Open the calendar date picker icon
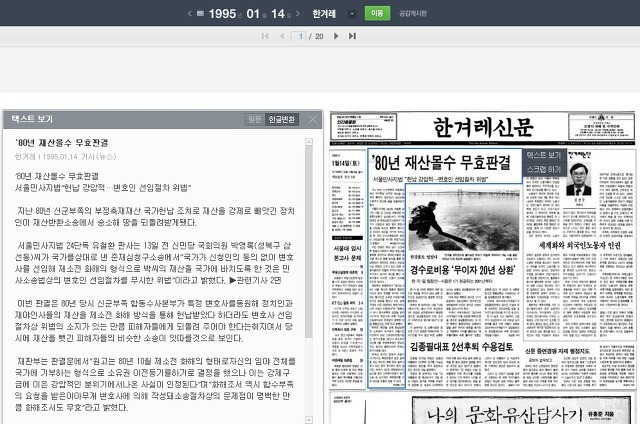 200,13
